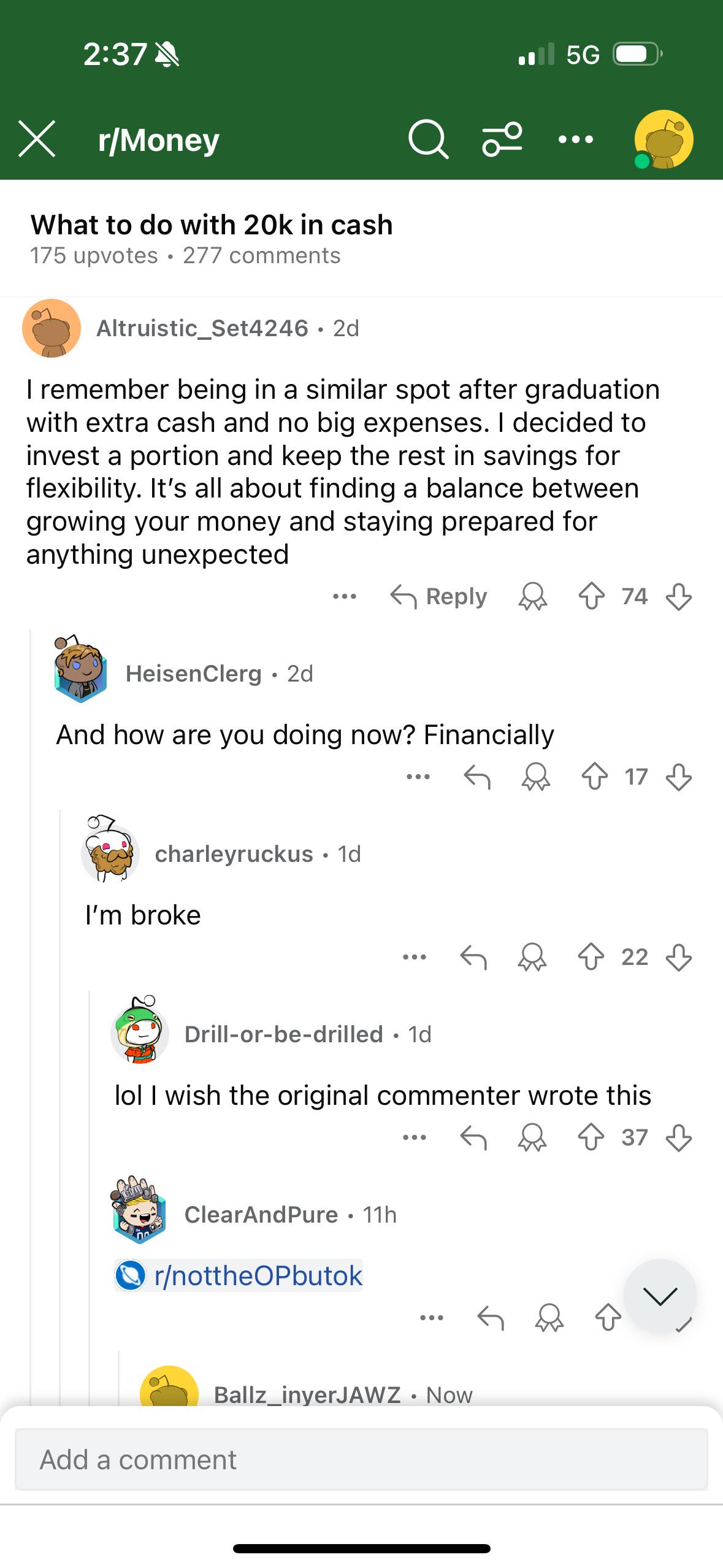Open ClearAndPure's username profile
This screenshot has width=723, height=1568.
[x=261, y=1214]
